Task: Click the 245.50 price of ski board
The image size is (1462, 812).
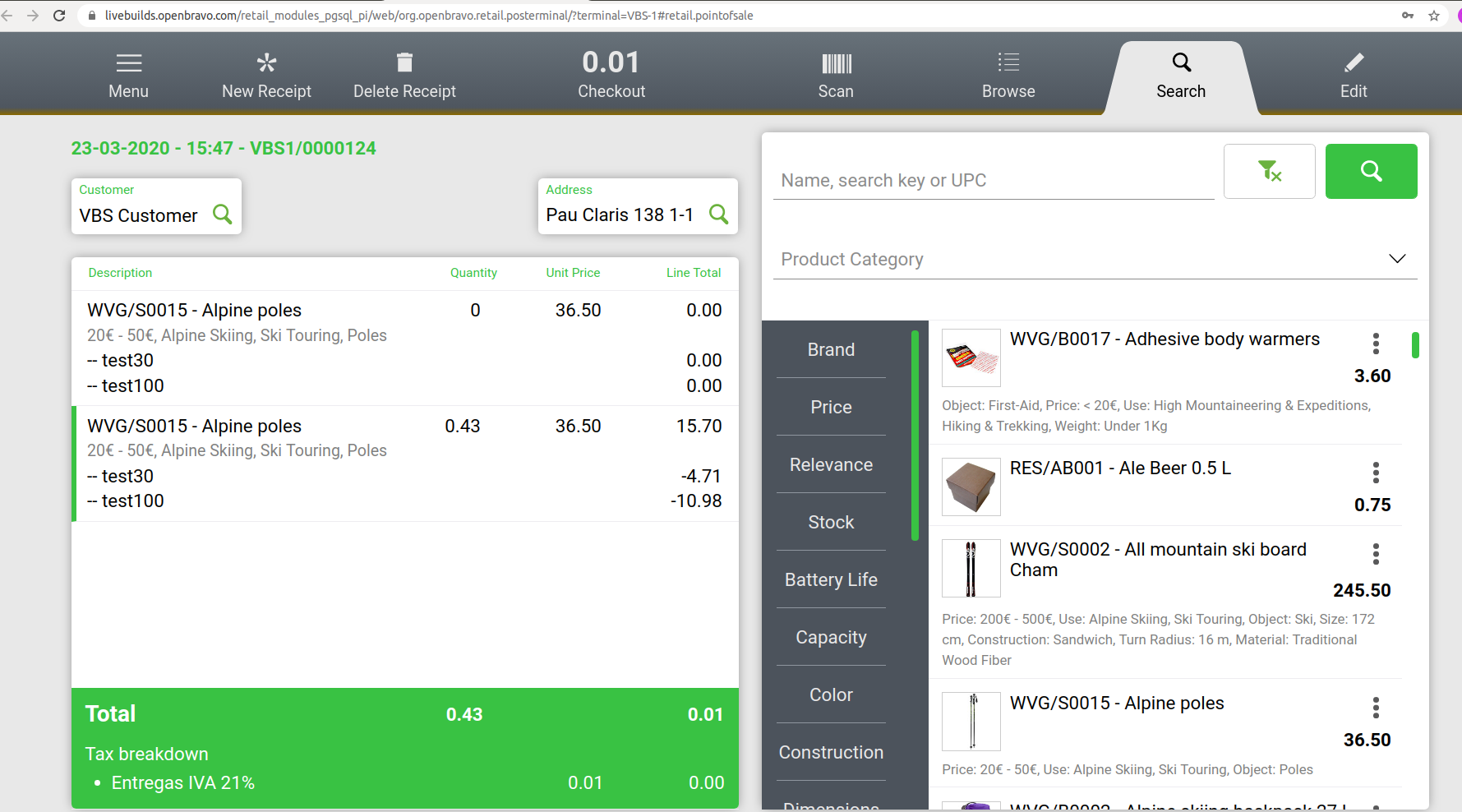Action: (x=1362, y=591)
